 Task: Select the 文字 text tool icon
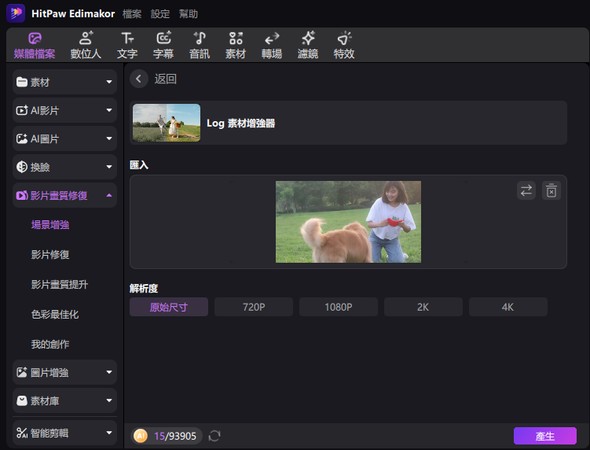(127, 38)
